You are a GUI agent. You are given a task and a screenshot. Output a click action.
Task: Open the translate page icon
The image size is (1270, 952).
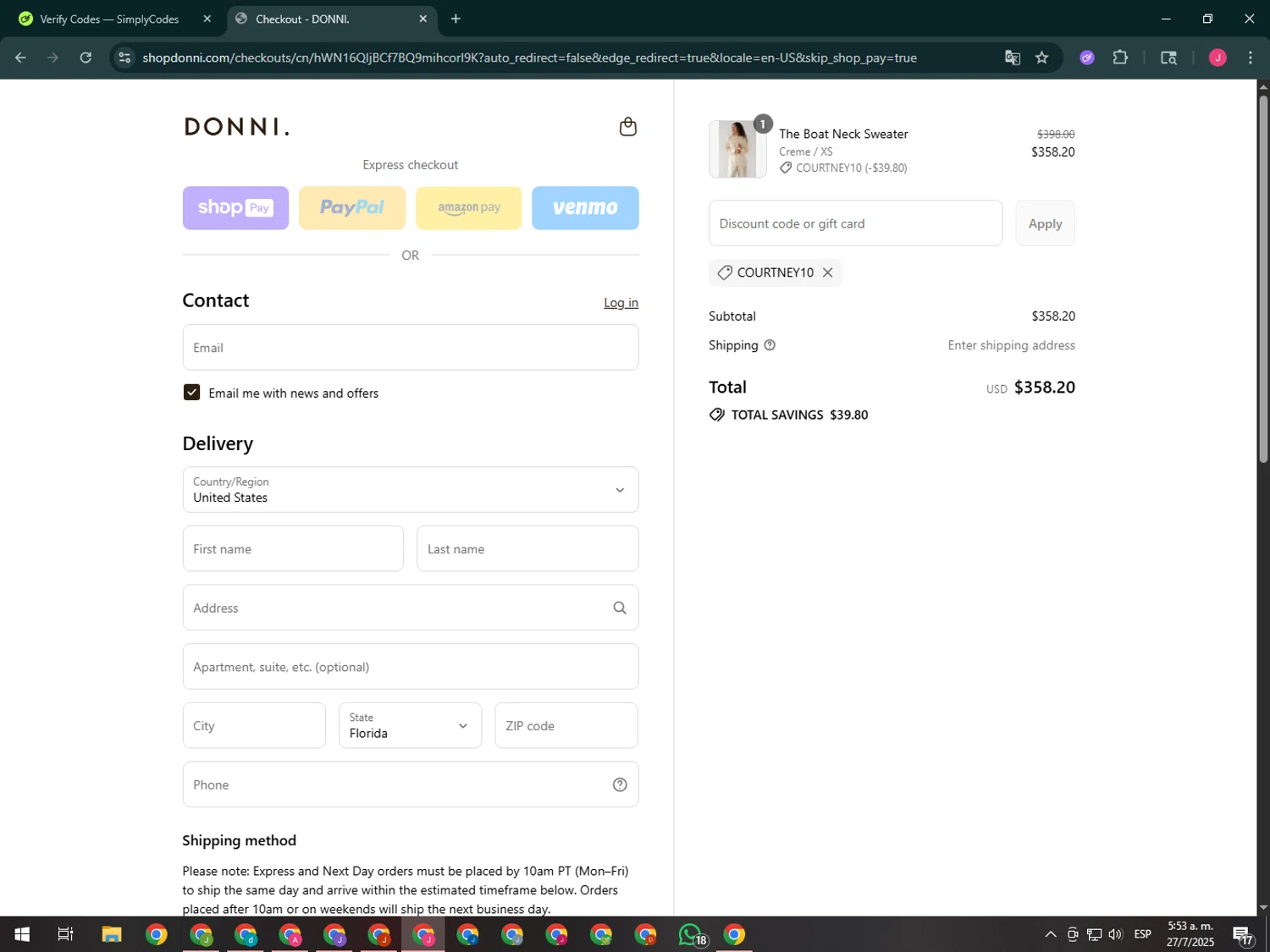click(1012, 58)
